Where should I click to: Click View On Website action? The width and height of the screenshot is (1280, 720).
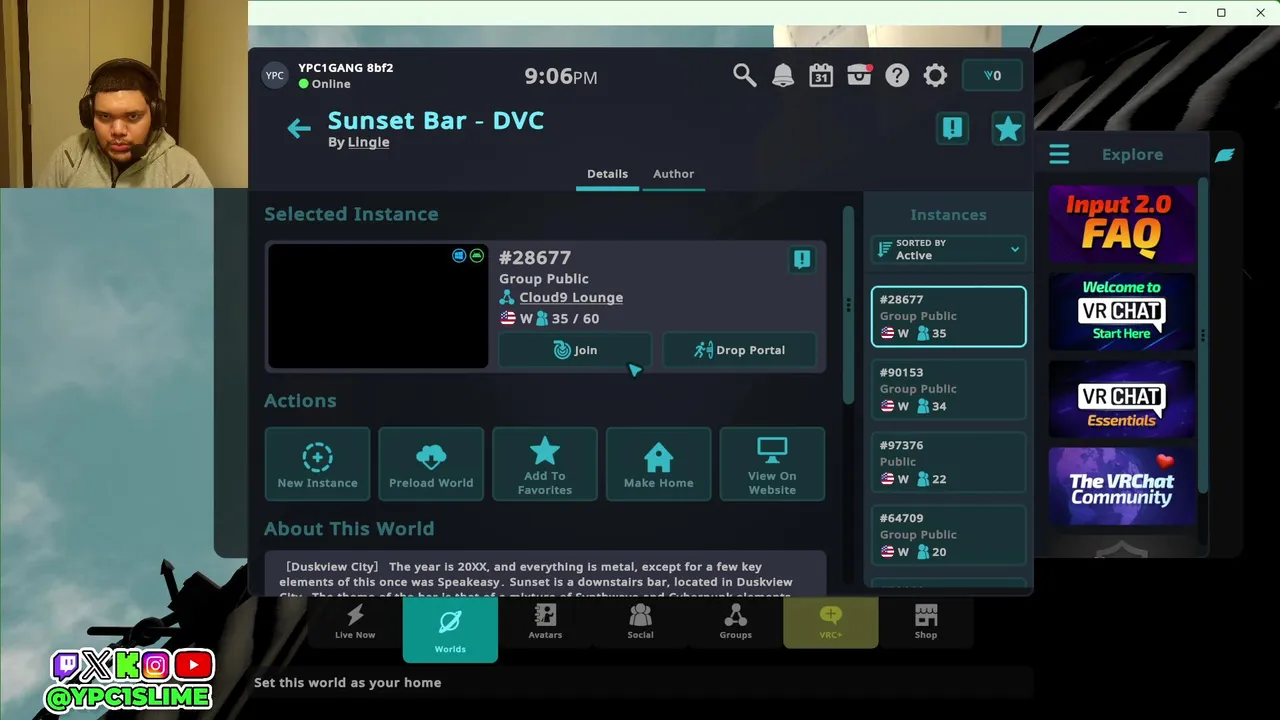click(772, 464)
